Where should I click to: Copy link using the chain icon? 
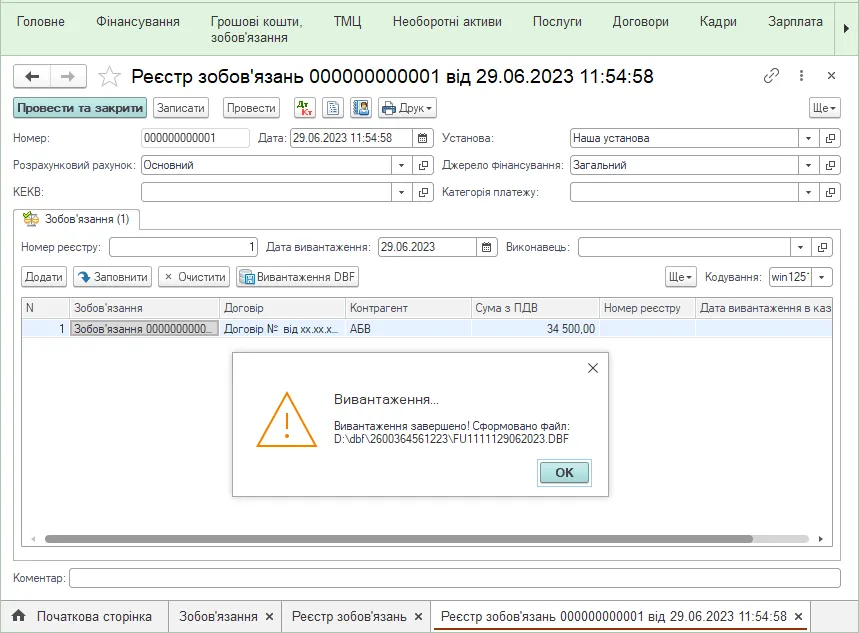tap(771, 76)
